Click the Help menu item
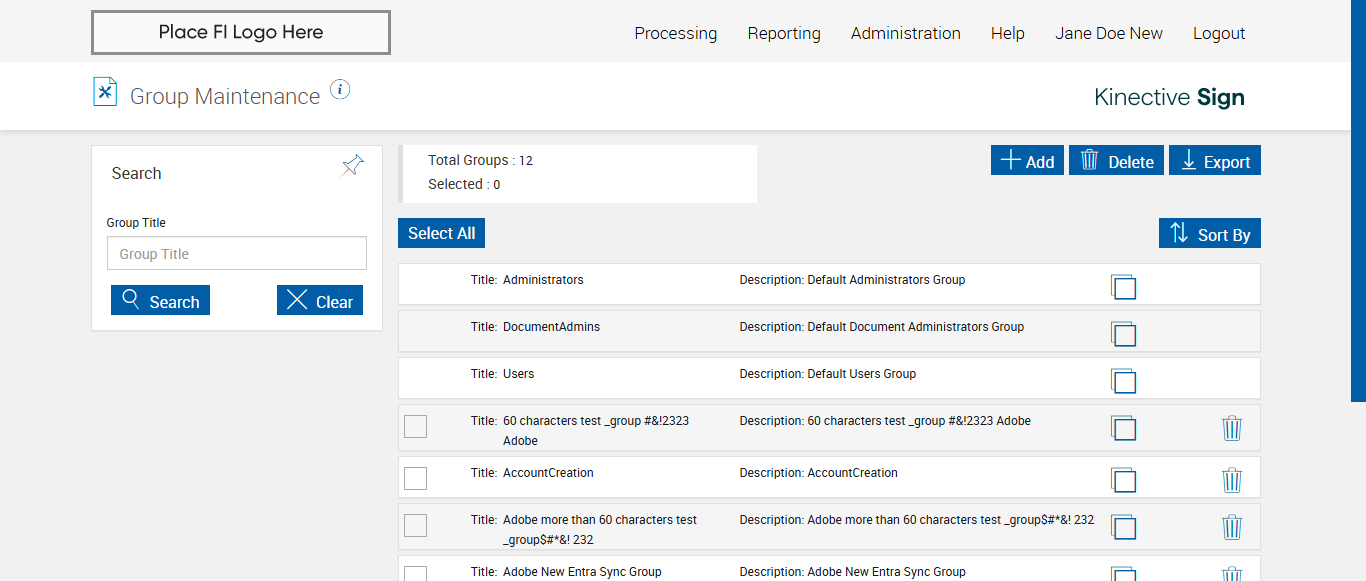This screenshot has width=1366, height=581. 1007,33
